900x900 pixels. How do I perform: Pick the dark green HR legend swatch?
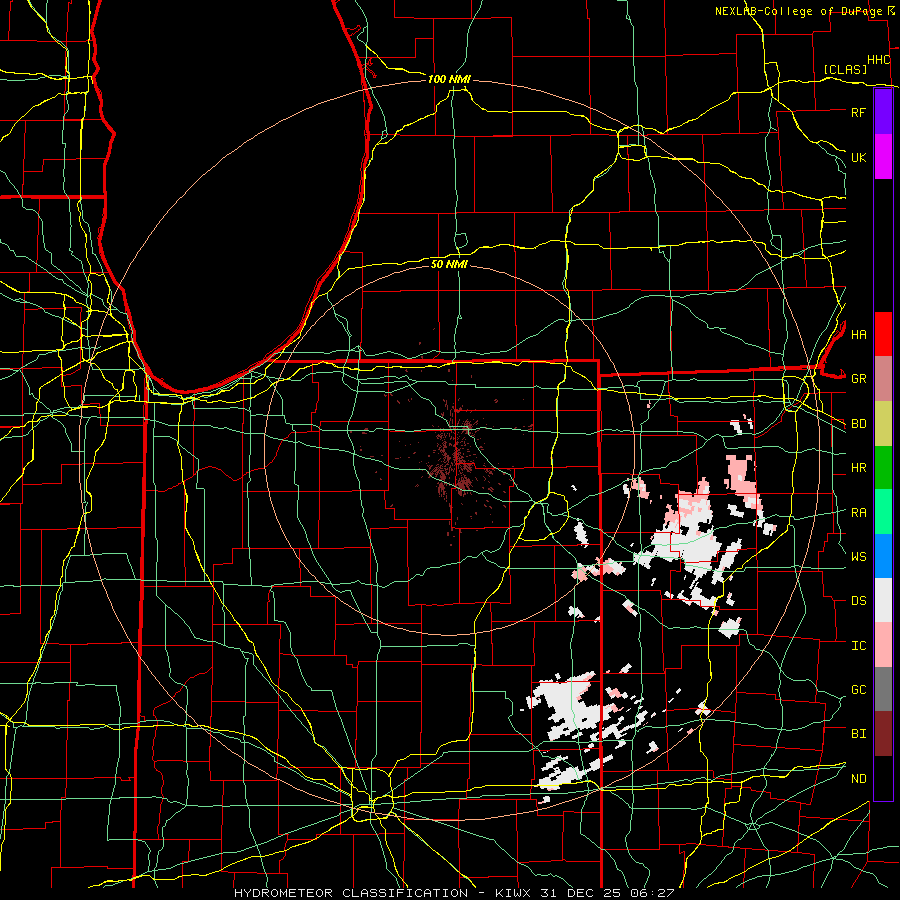pos(883,468)
